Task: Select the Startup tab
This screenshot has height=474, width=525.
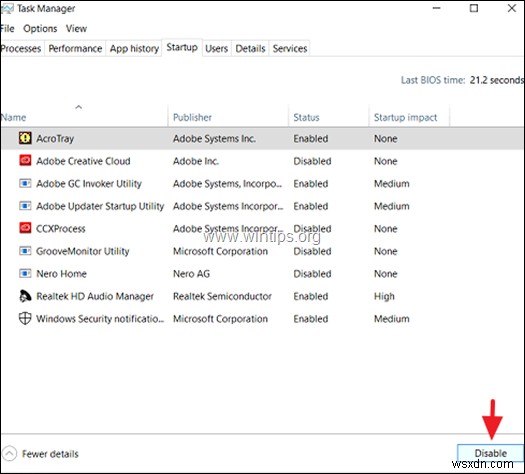Action: (x=182, y=48)
